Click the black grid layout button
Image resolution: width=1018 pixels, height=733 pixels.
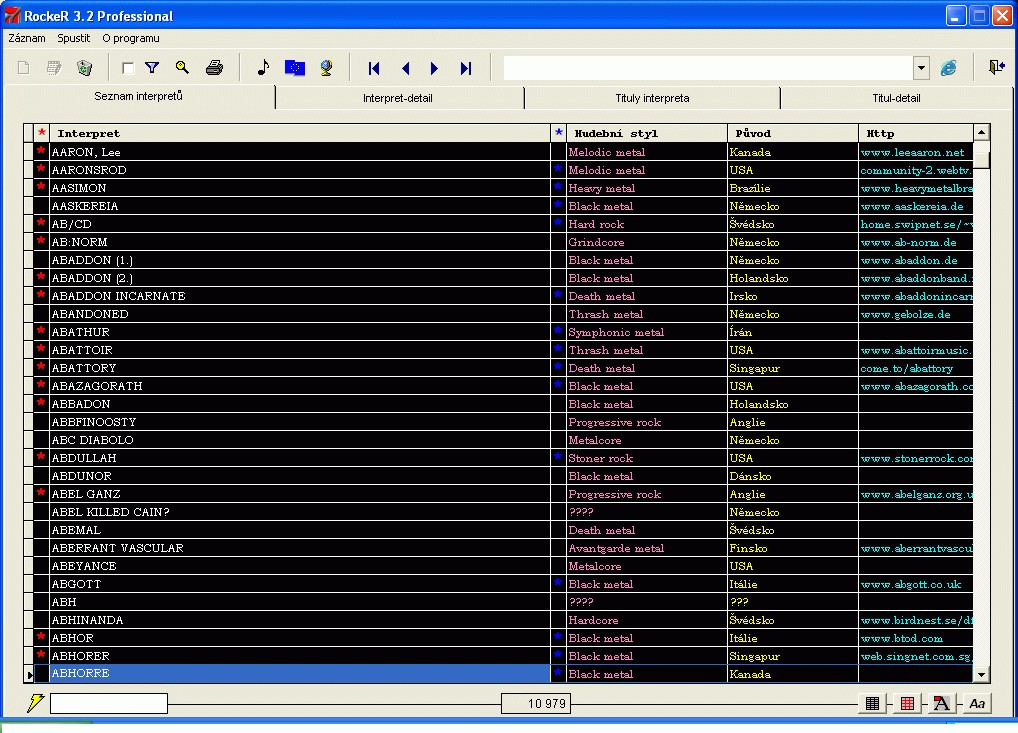click(x=873, y=703)
